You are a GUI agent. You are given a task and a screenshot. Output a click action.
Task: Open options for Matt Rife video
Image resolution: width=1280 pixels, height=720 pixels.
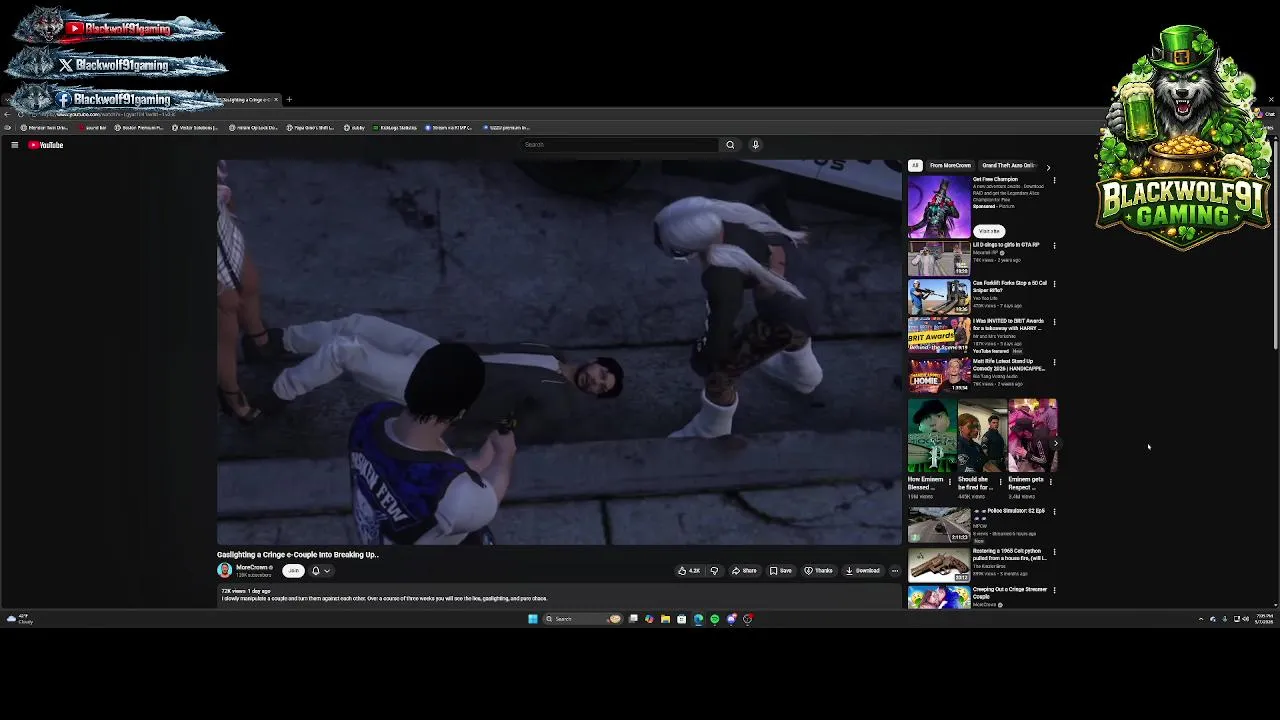pyautogui.click(x=1054, y=362)
